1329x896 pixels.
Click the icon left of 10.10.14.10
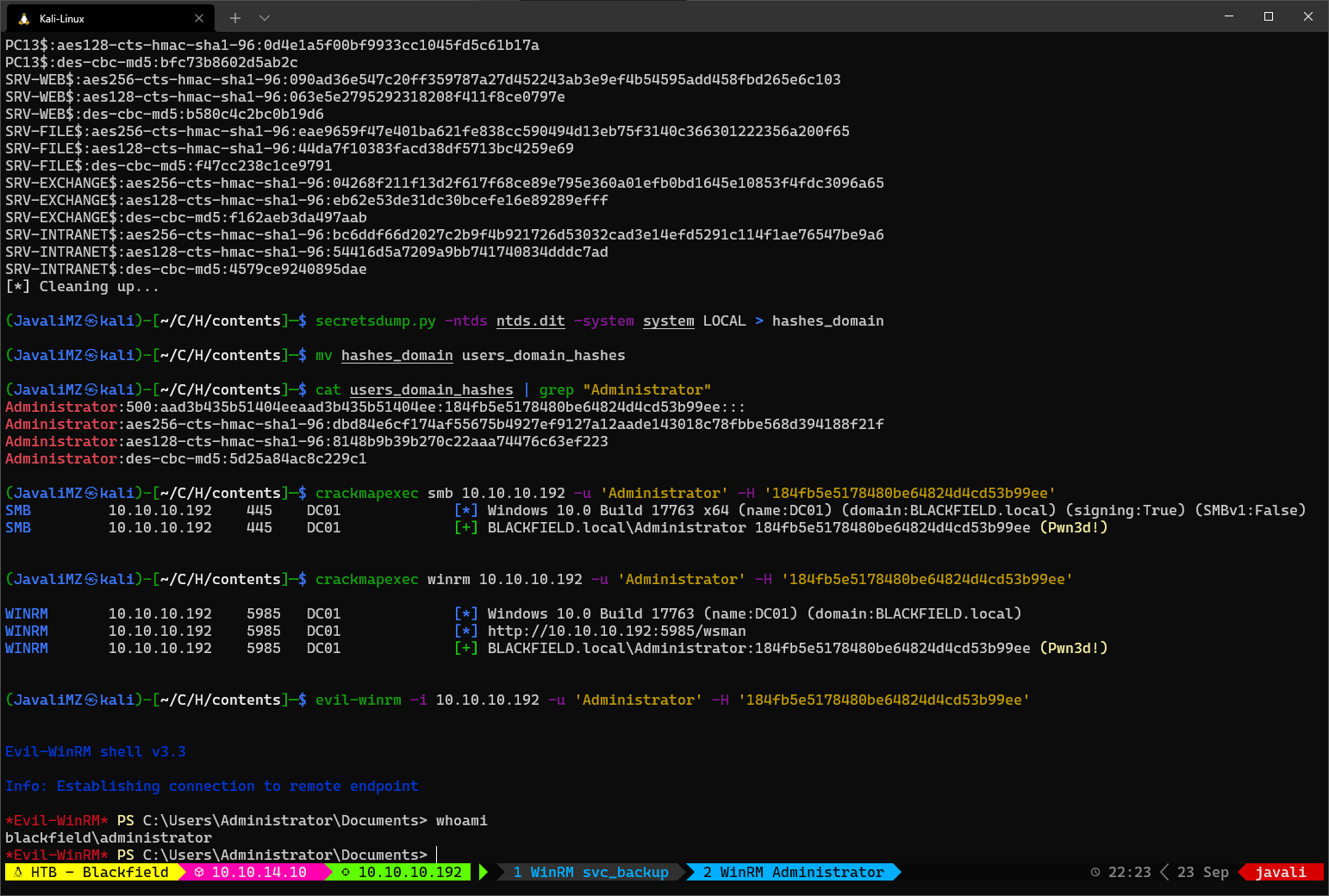199,872
